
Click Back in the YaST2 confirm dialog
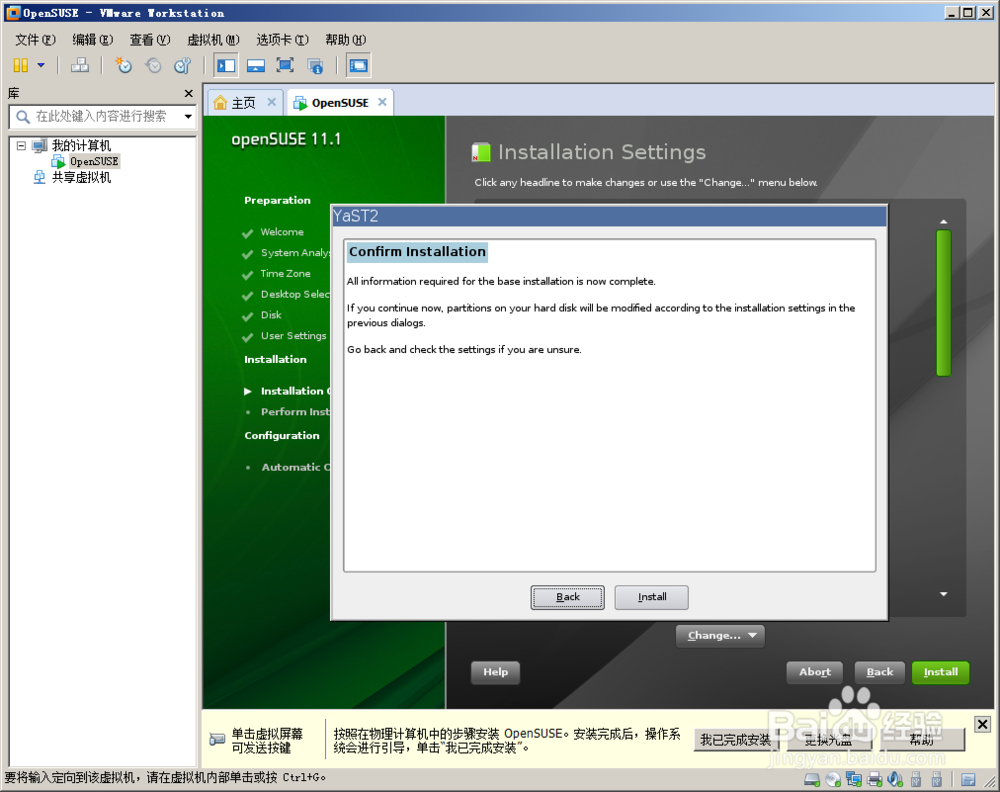(568, 598)
